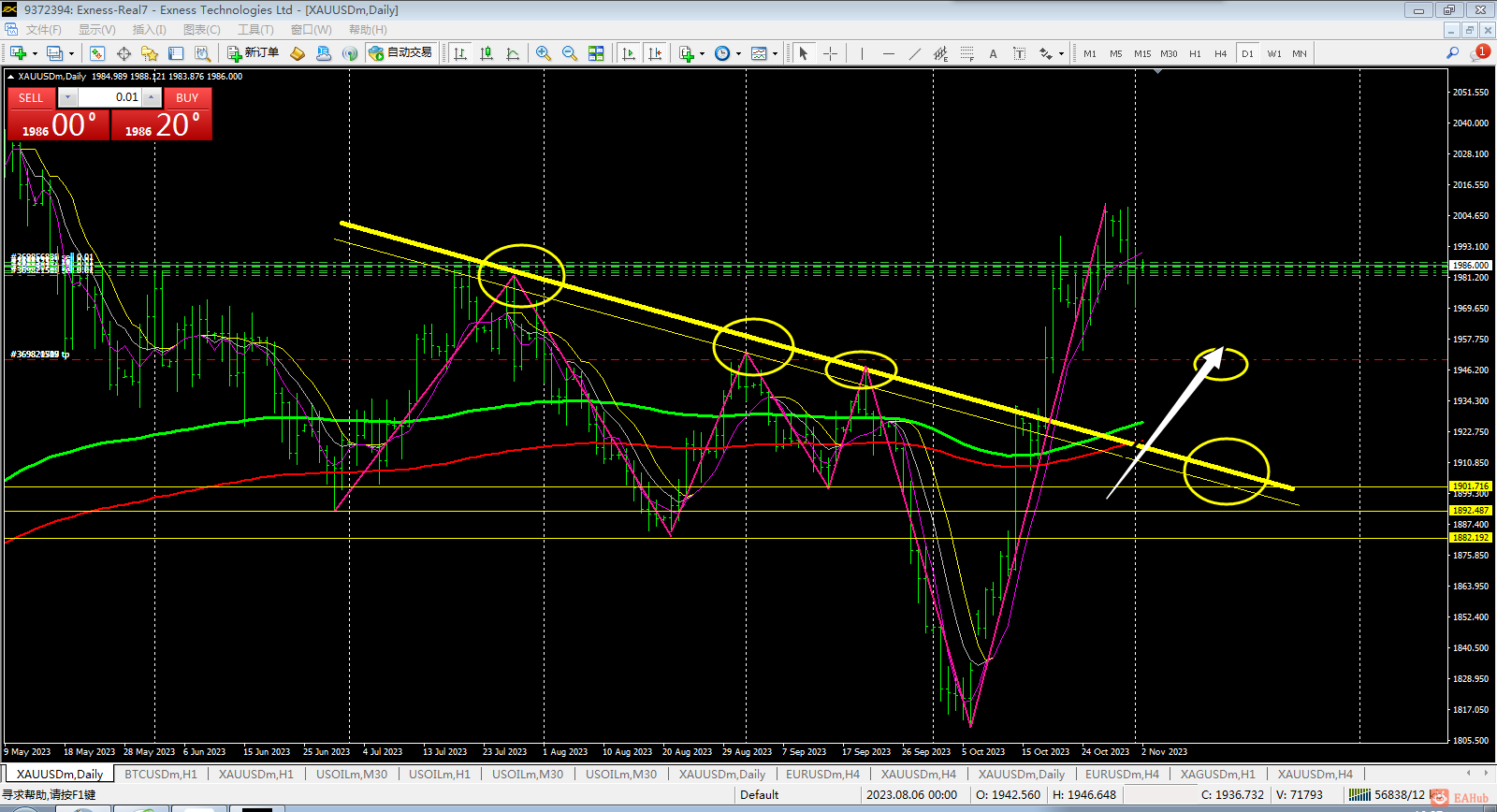This screenshot has height=812, width=1497.
Task: Toggle the Terminal panel icon
Action: tap(176, 53)
